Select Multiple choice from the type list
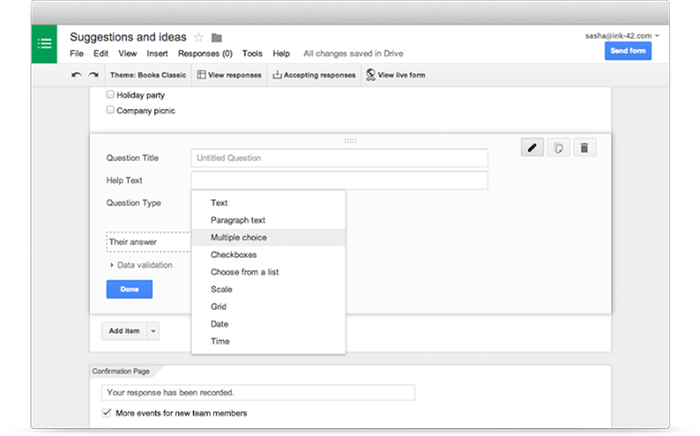This screenshot has width=700, height=436. click(238, 238)
